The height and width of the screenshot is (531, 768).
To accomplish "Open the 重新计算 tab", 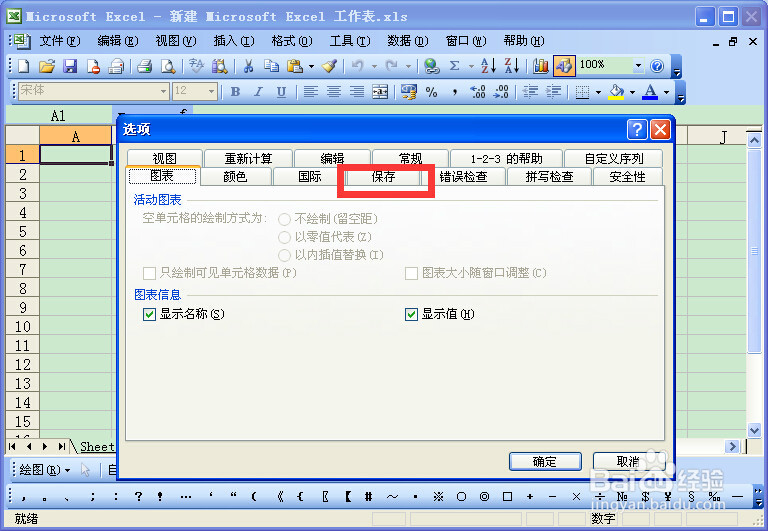I will click(x=248, y=158).
